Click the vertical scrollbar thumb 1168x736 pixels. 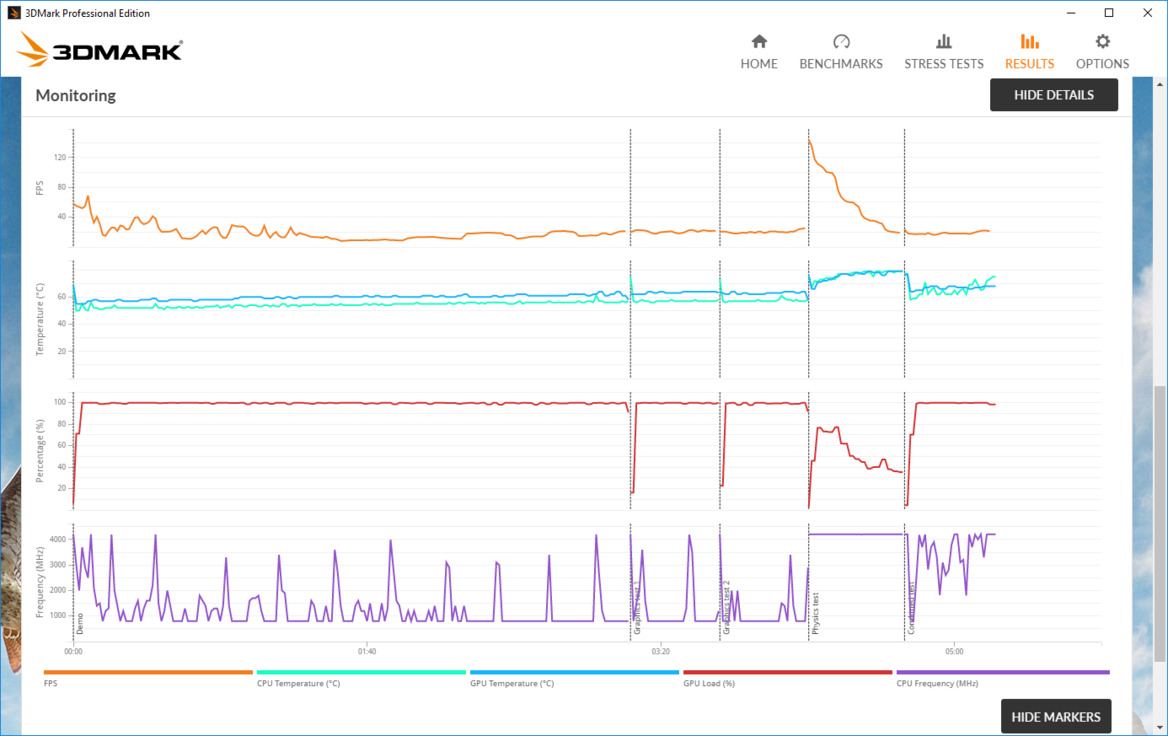click(1160, 524)
